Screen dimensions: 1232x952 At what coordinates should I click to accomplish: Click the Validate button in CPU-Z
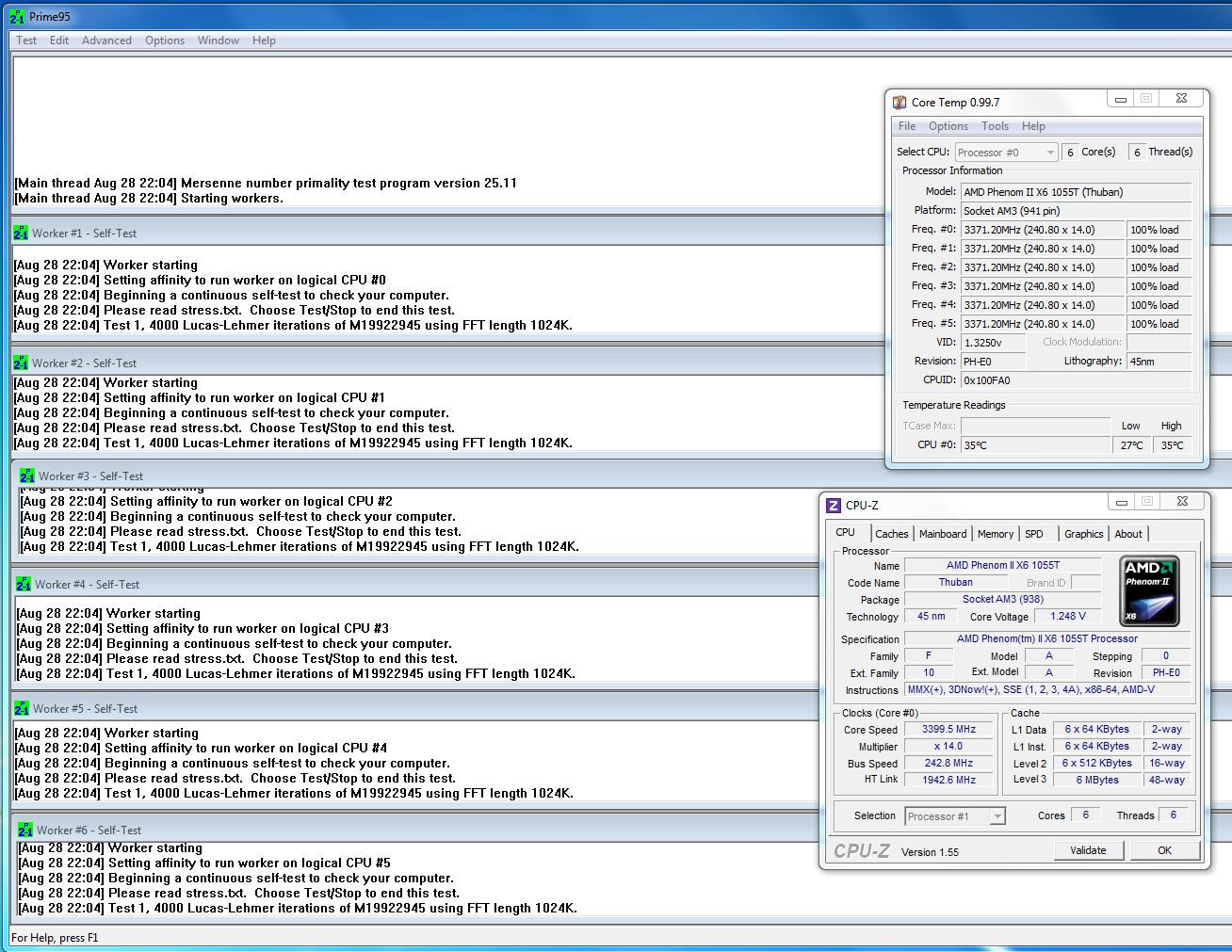pyautogui.click(x=1088, y=850)
